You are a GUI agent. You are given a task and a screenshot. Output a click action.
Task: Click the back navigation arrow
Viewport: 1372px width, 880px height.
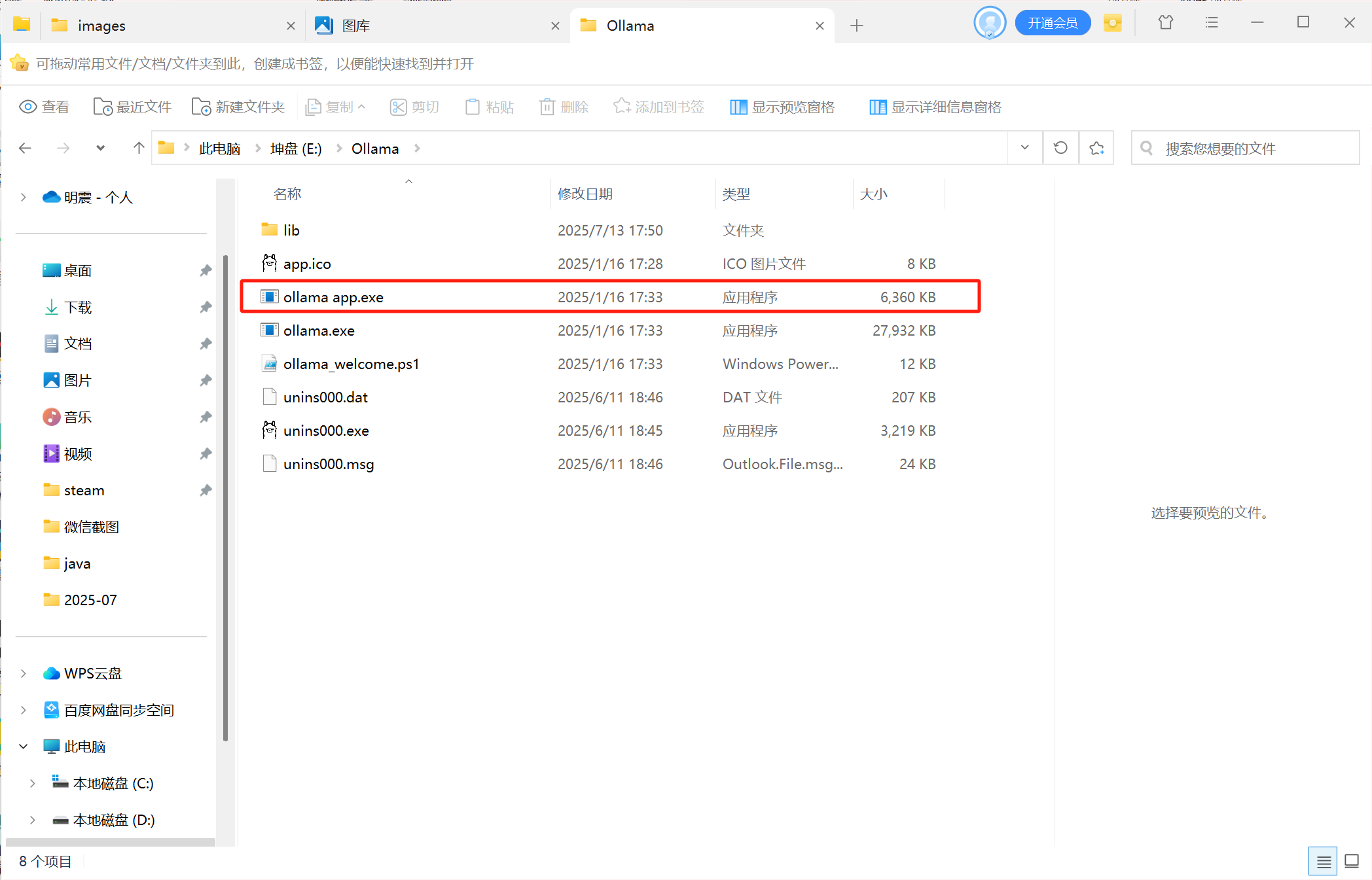(25, 148)
